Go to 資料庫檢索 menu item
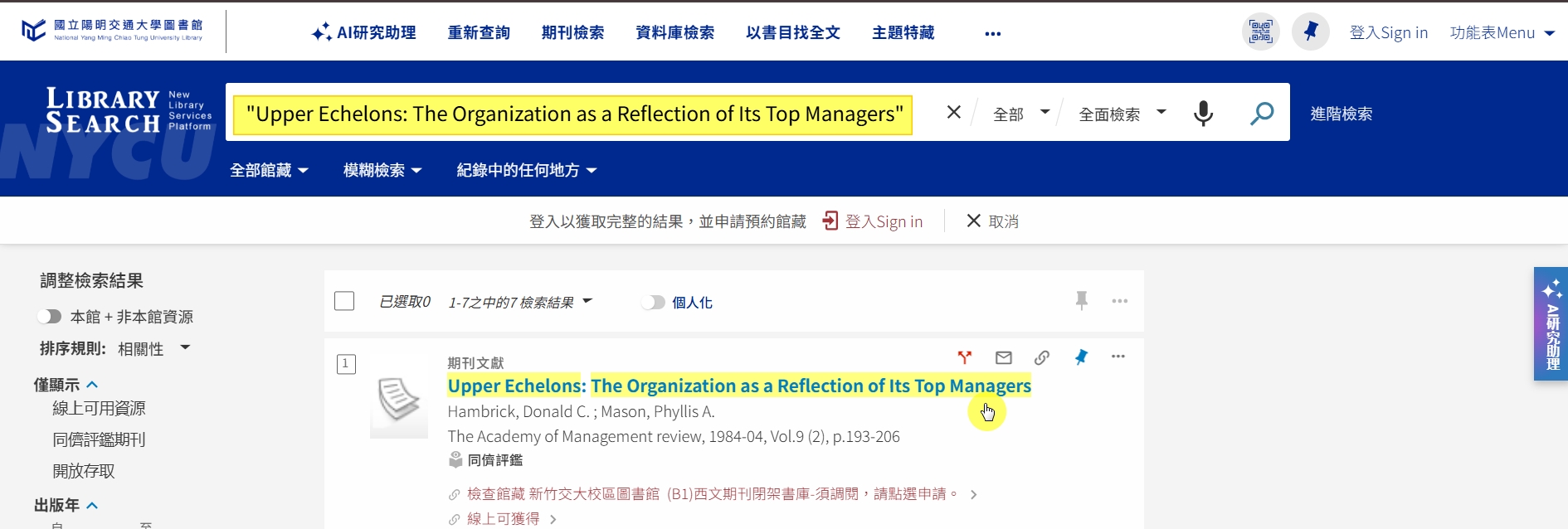 pyautogui.click(x=674, y=32)
